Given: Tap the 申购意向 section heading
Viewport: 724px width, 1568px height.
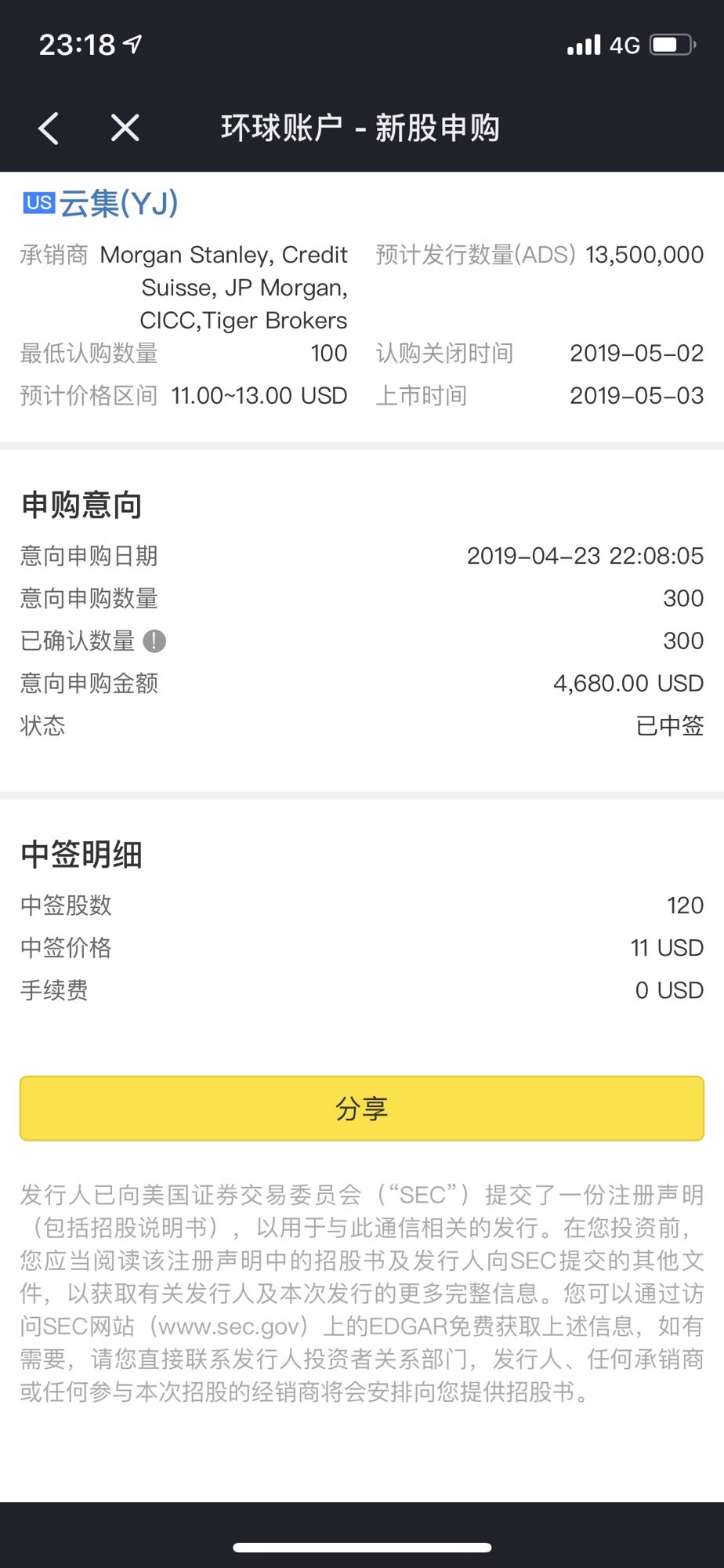Looking at the screenshot, I should (81, 506).
